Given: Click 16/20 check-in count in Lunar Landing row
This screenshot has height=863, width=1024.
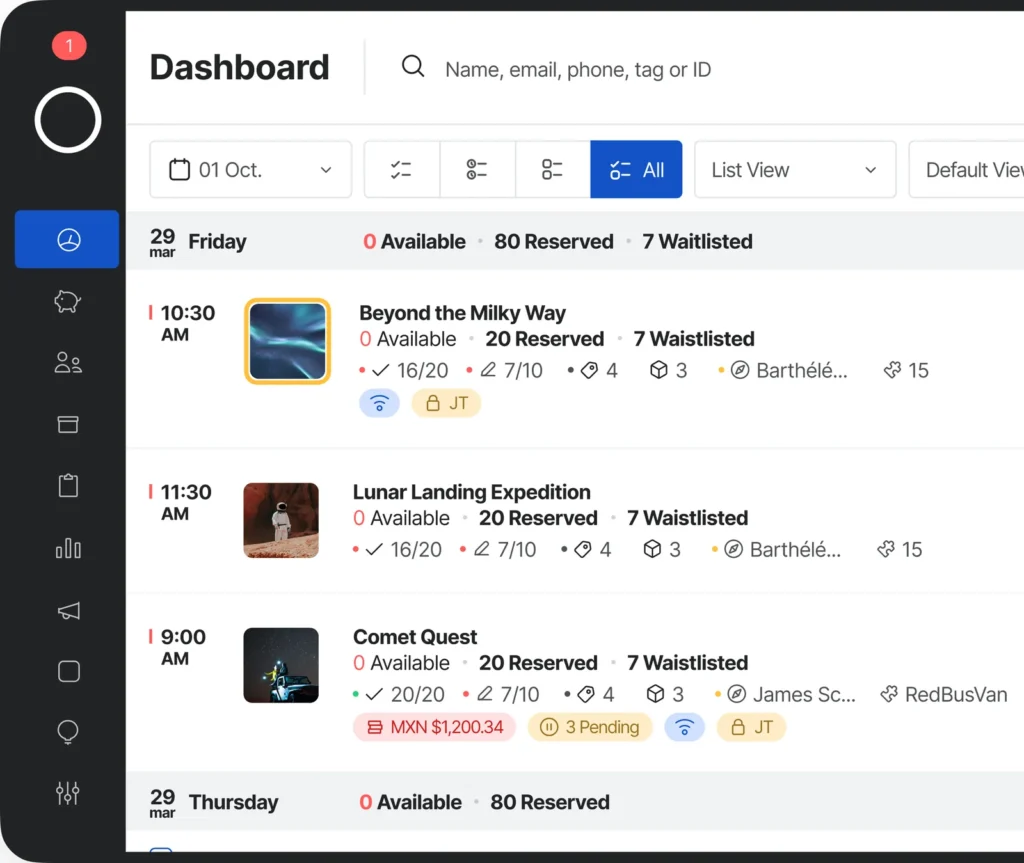Looking at the screenshot, I should click(416, 549).
